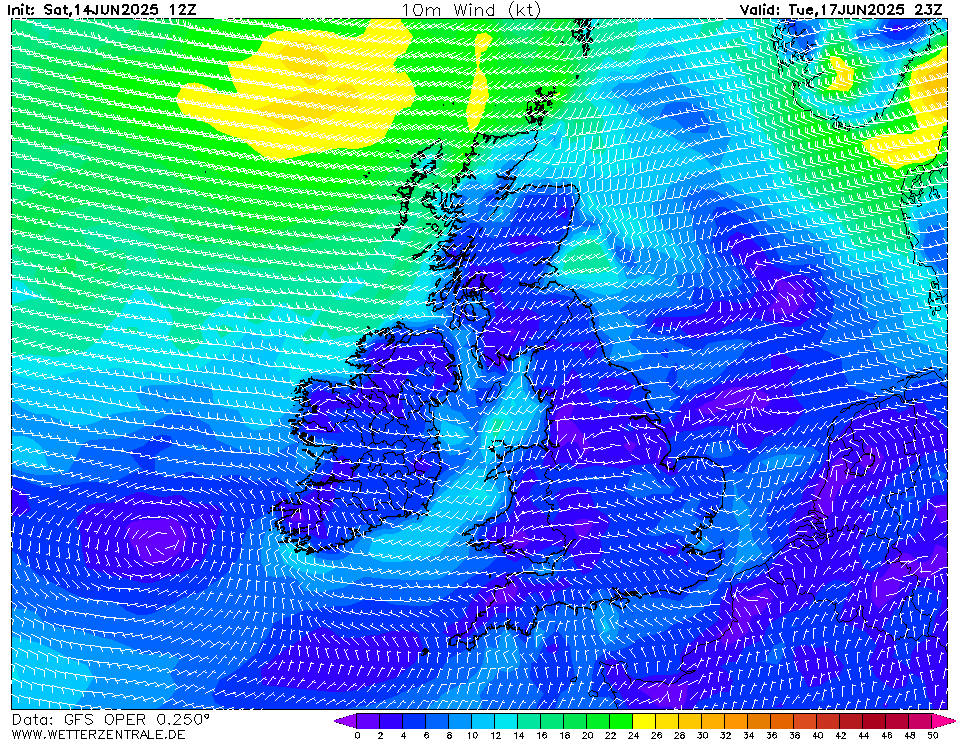
Task: Click the legend value label '10'
Action: pyautogui.click(x=472, y=735)
